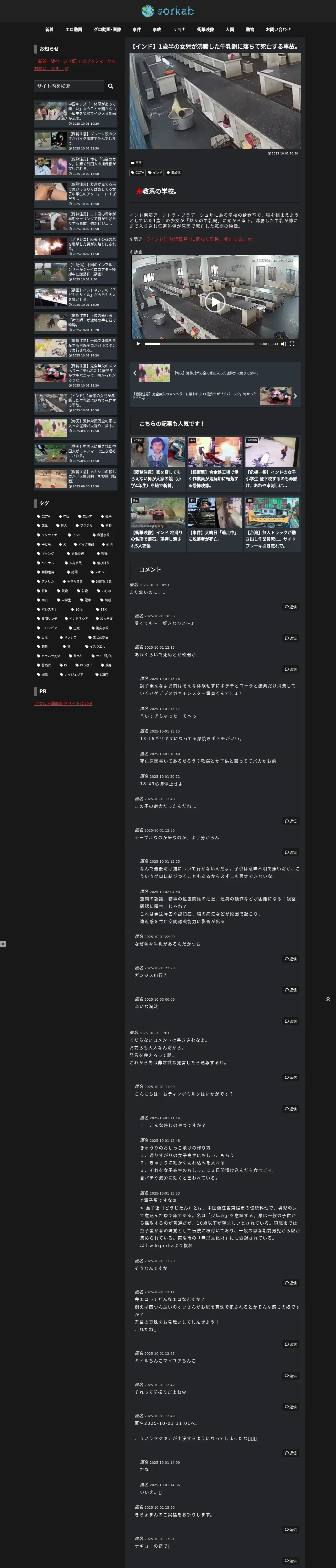Click the ライブ配信 tag in sidebar

pyautogui.click(x=101, y=656)
